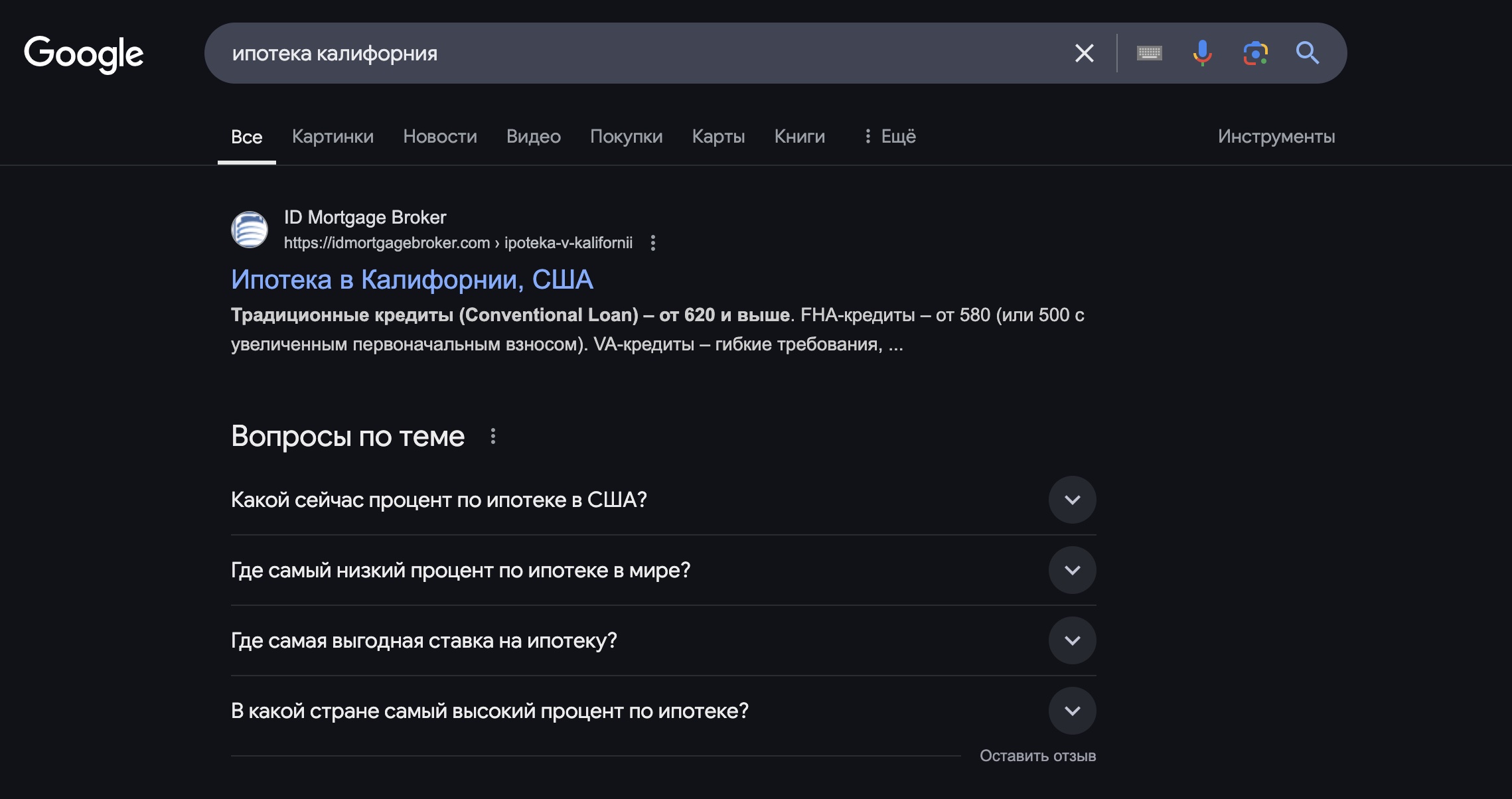Expand question about процент по ипотеке в США
This screenshot has width=1512, height=799.
1072,500
